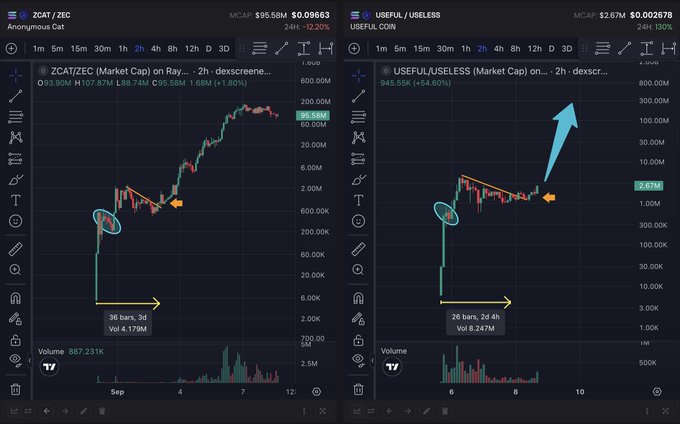Switch USEFUL chart to 5m timeframe
This screenshot has height=424, width=680.
click(x=400, y=49)
